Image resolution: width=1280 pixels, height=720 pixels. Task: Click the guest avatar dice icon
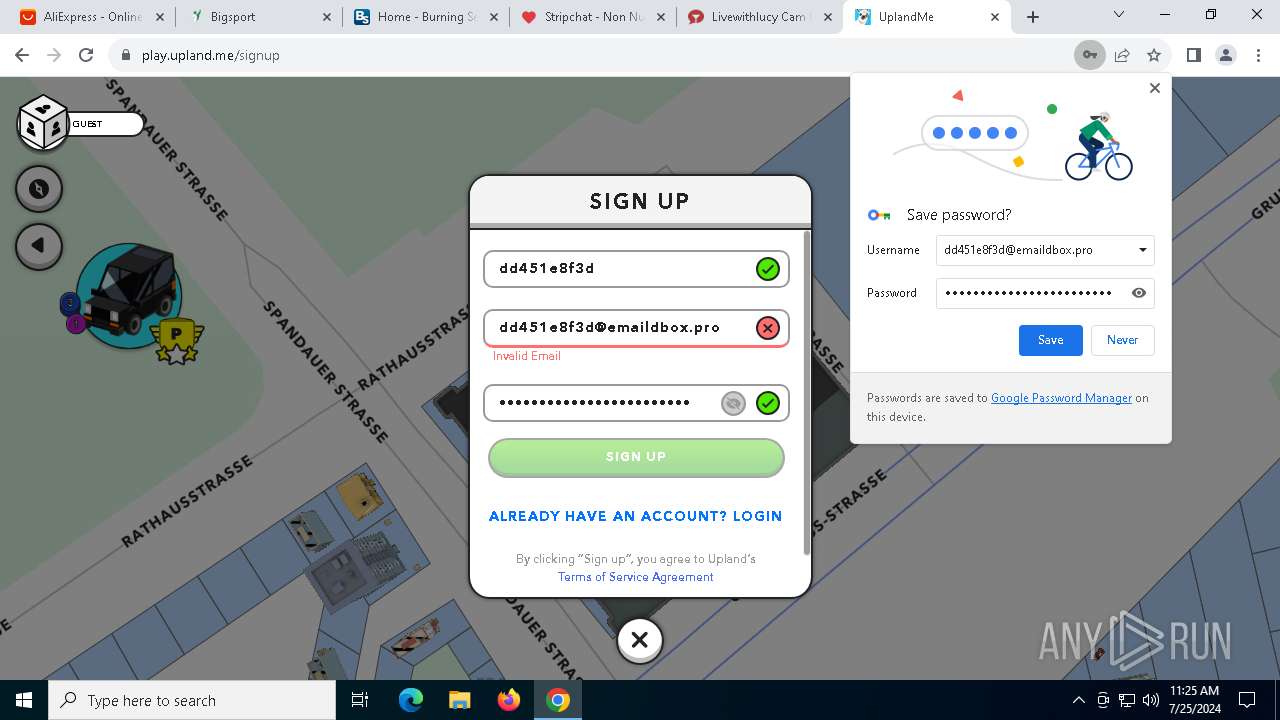point(43,123)
